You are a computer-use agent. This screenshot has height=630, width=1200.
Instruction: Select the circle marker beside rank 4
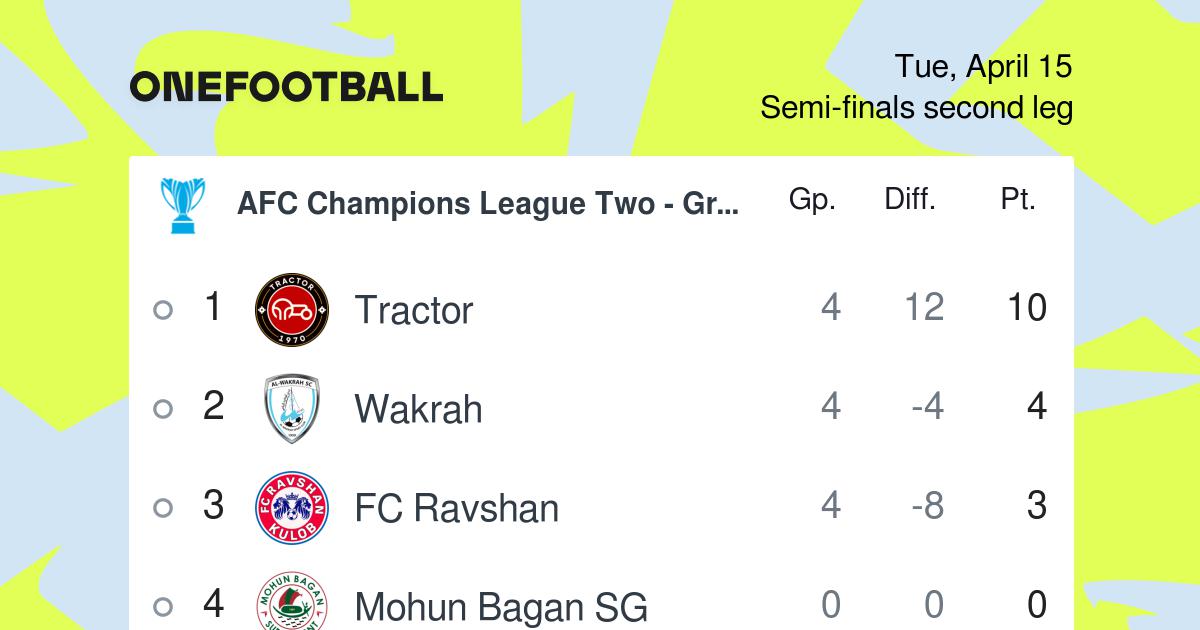tap(163, 606)
